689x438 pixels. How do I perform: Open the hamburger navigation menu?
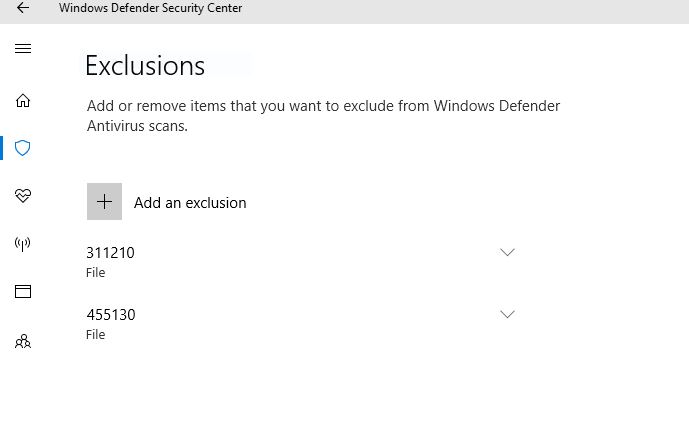(x=23, y=48)
